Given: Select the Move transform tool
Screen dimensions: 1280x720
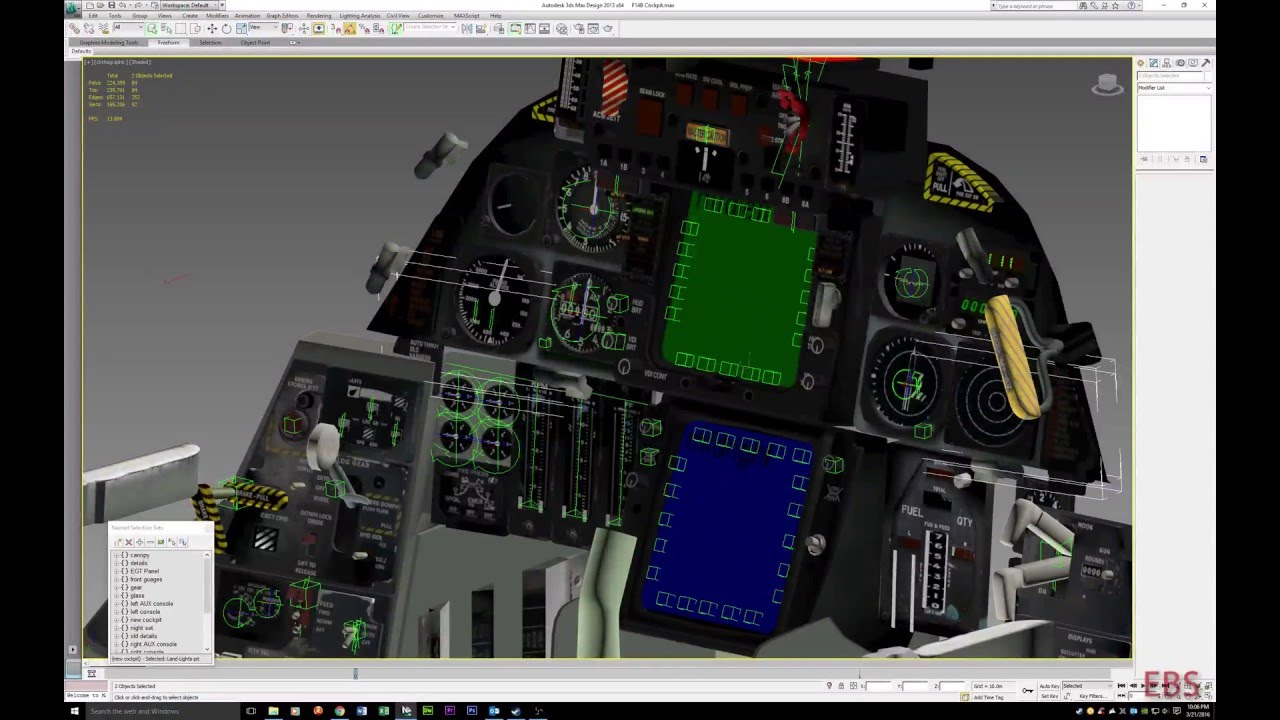Looking at the screenshot, I should click(212, 28).
